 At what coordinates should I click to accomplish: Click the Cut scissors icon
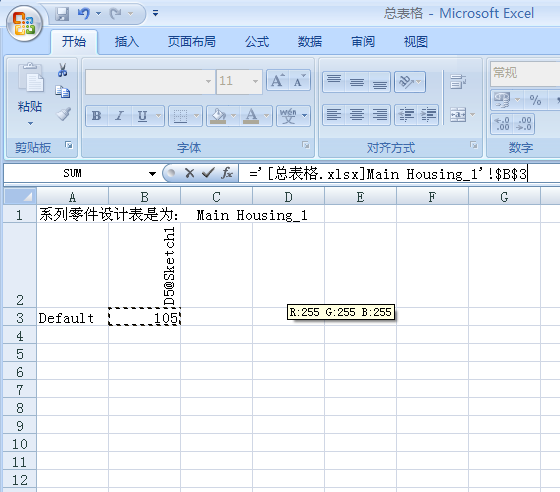click(62, 70)
